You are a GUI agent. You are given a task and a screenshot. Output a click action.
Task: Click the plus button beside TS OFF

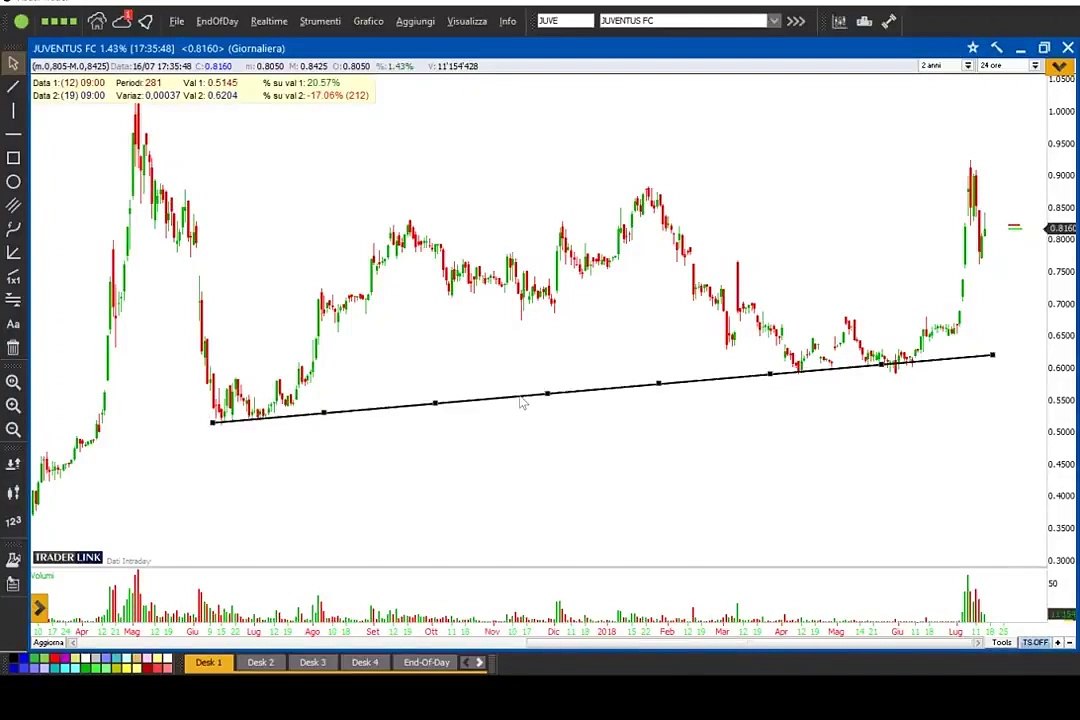click(1058, 642)
